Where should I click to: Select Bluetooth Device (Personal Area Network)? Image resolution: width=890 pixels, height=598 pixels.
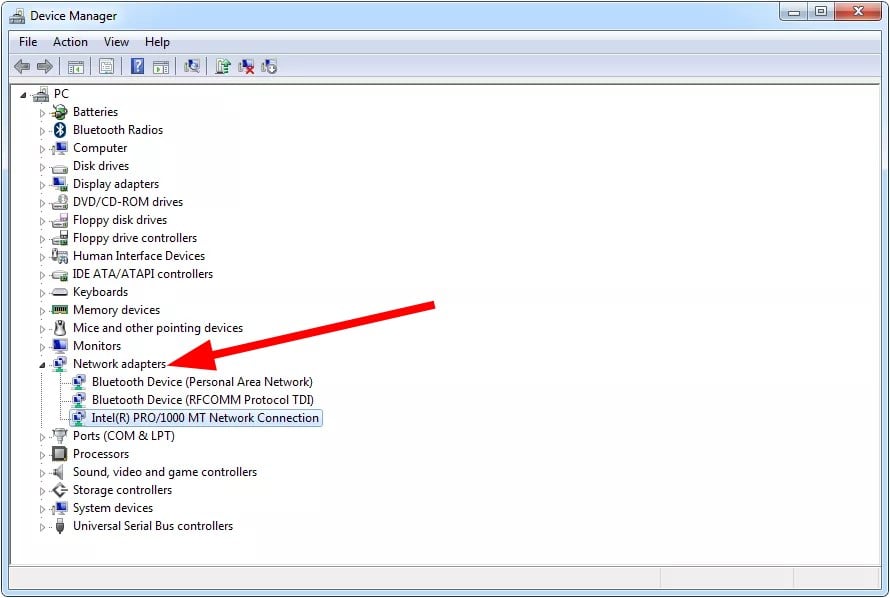202,382
